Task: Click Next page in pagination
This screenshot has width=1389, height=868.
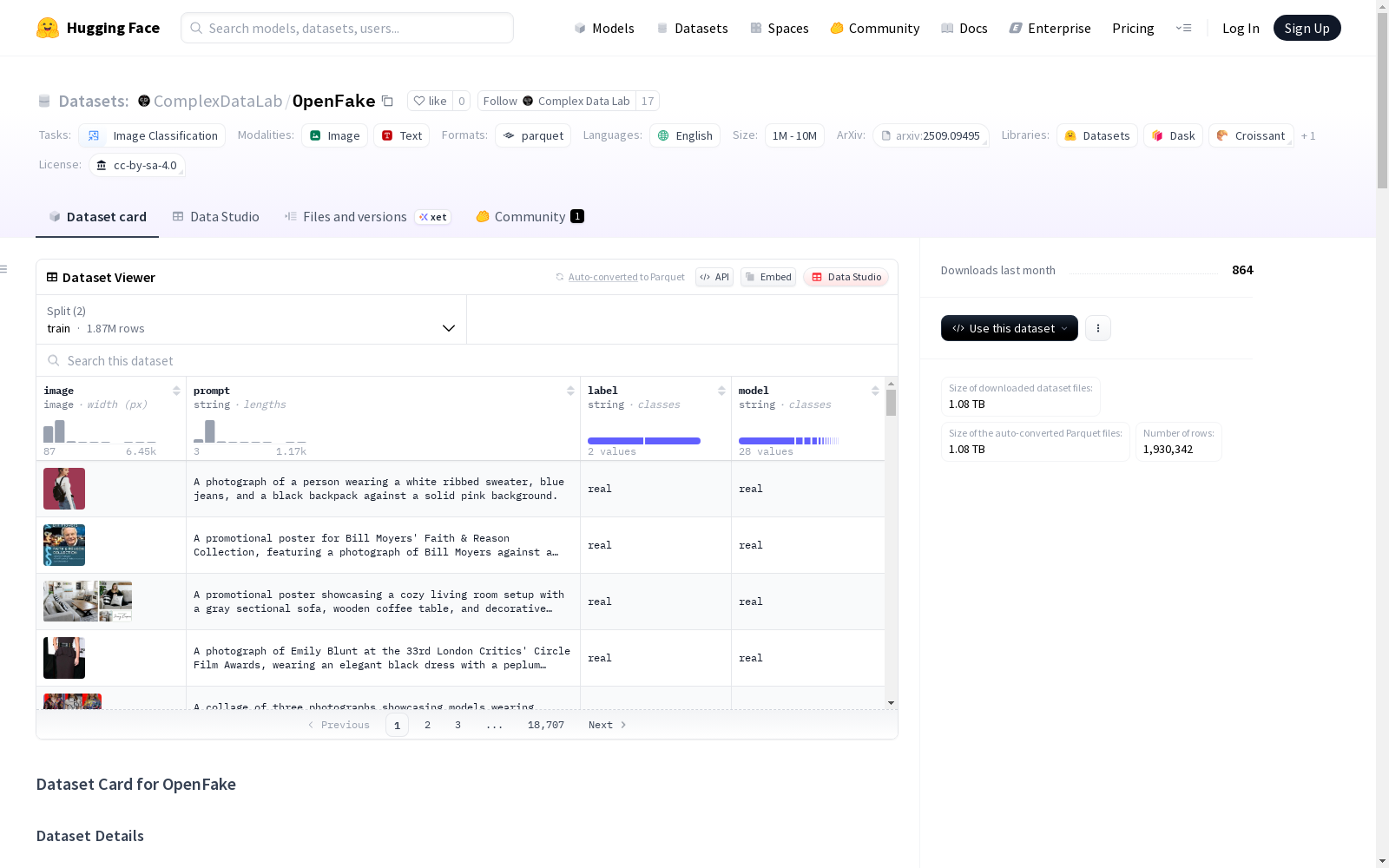Action: click(607, 725)
